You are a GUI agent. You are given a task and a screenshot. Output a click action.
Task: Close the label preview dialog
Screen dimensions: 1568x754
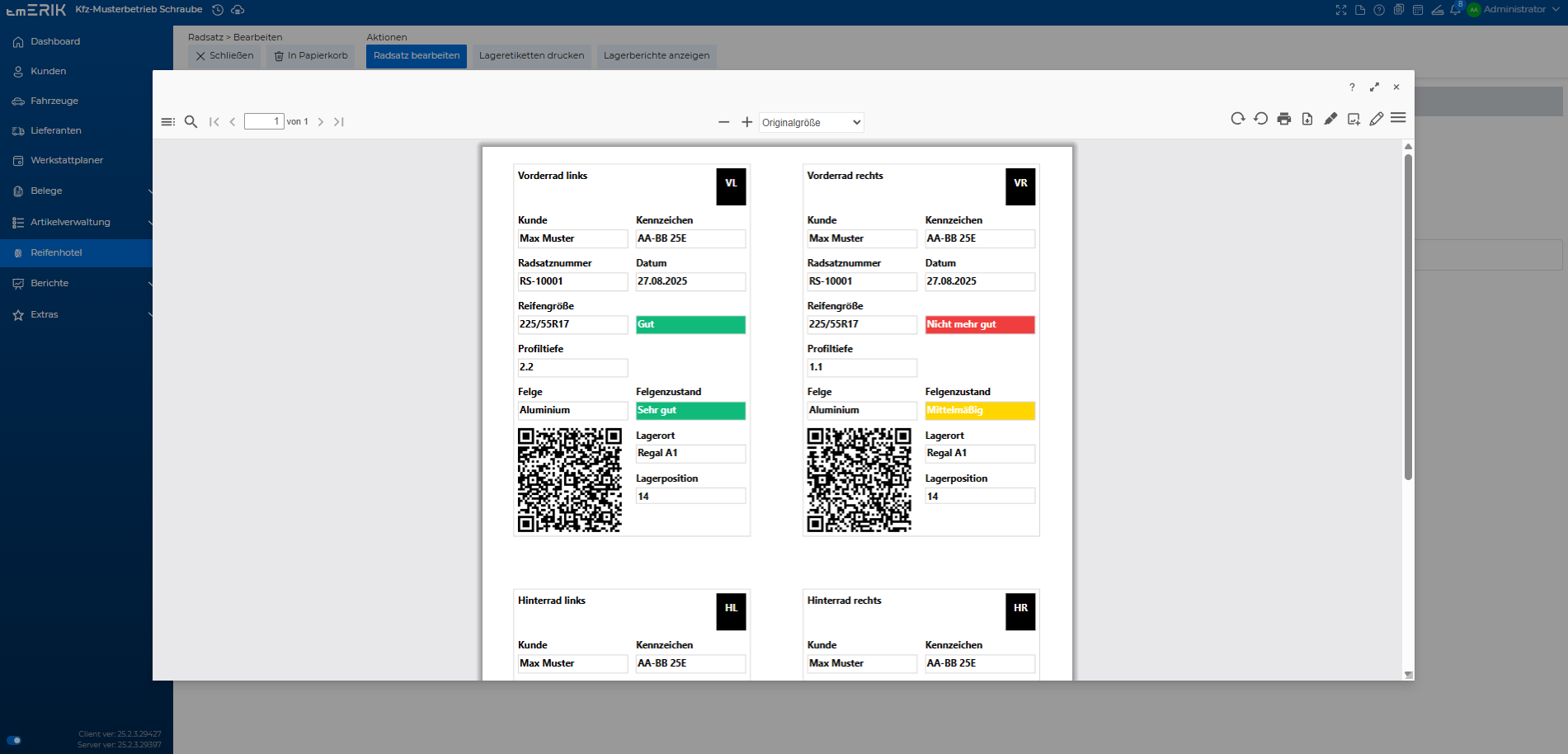pos(1396,87)
